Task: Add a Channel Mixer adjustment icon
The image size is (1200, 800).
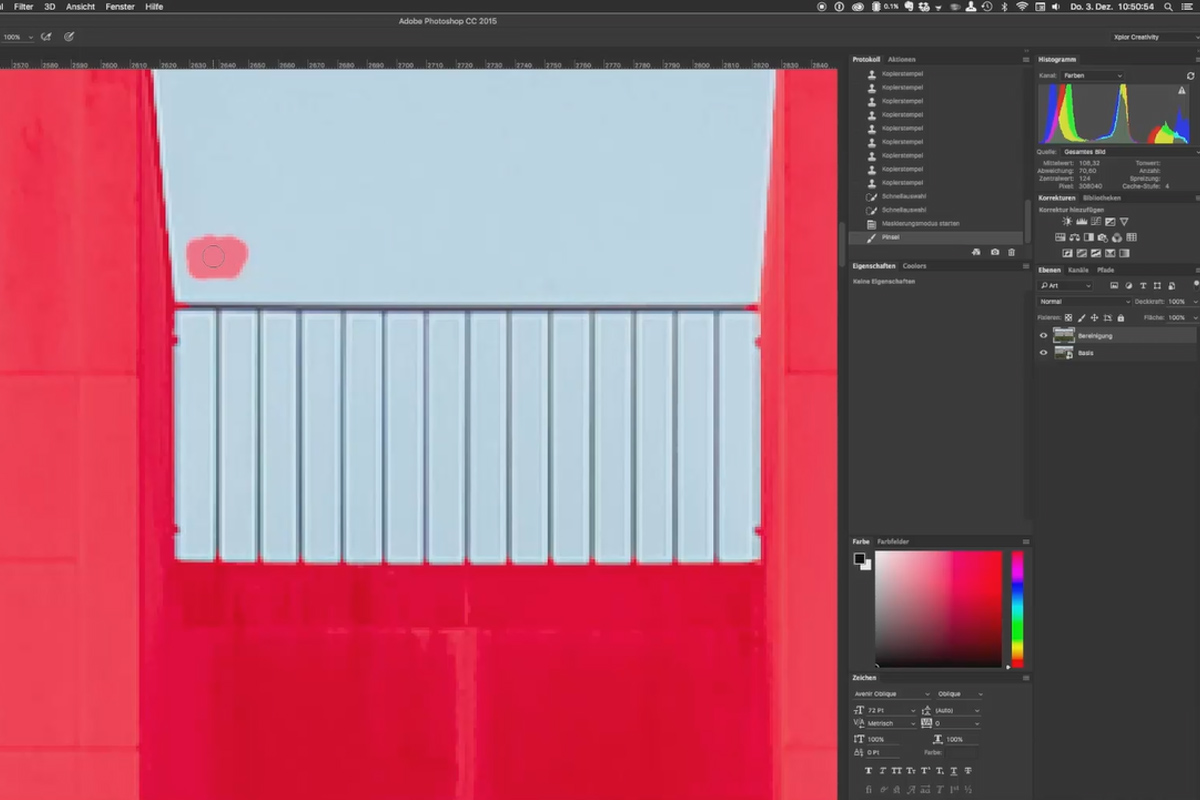Action: 1117,237
